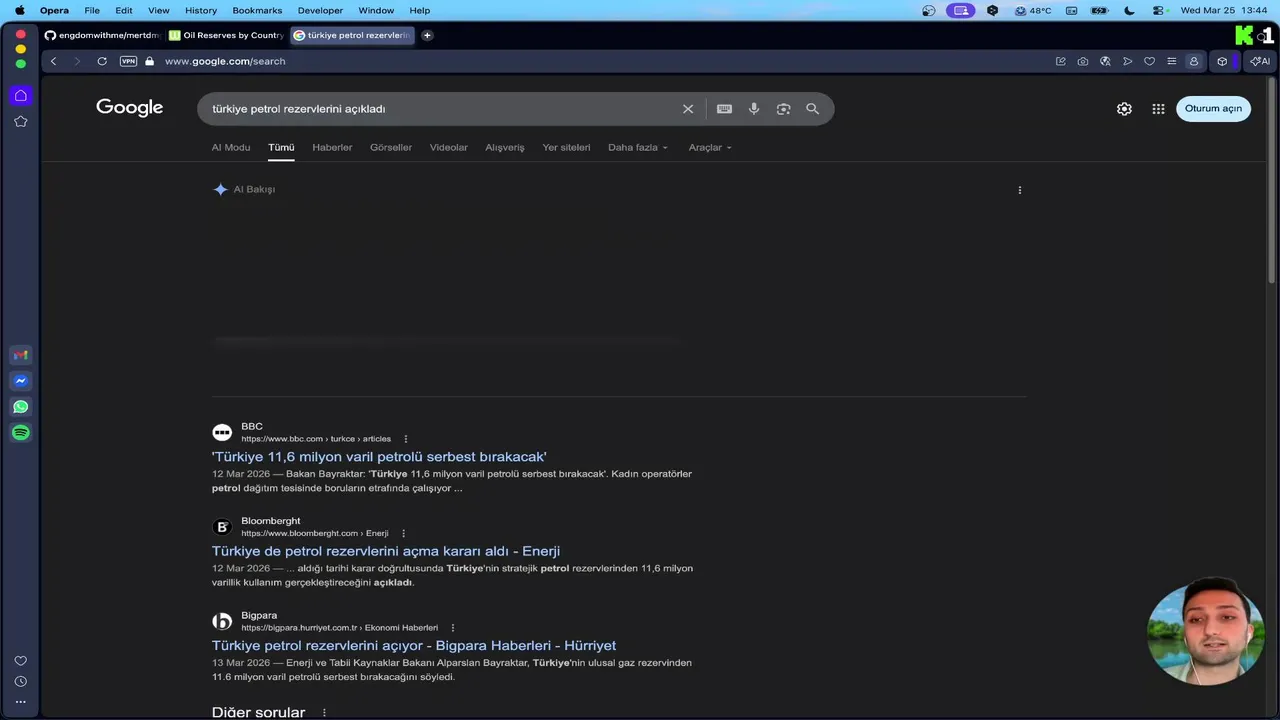Open extensions cube icon in toolbar

pos(1222,61)
